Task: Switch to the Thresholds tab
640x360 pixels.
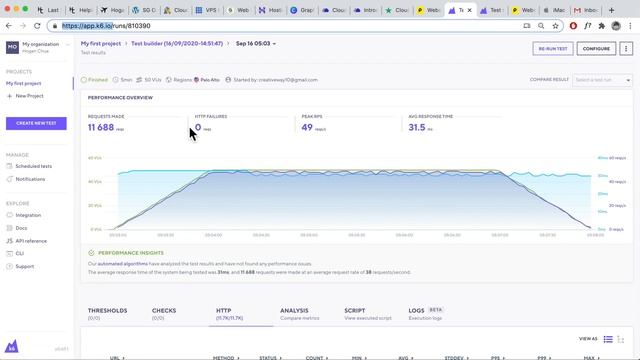Action: tap(107, 313)
